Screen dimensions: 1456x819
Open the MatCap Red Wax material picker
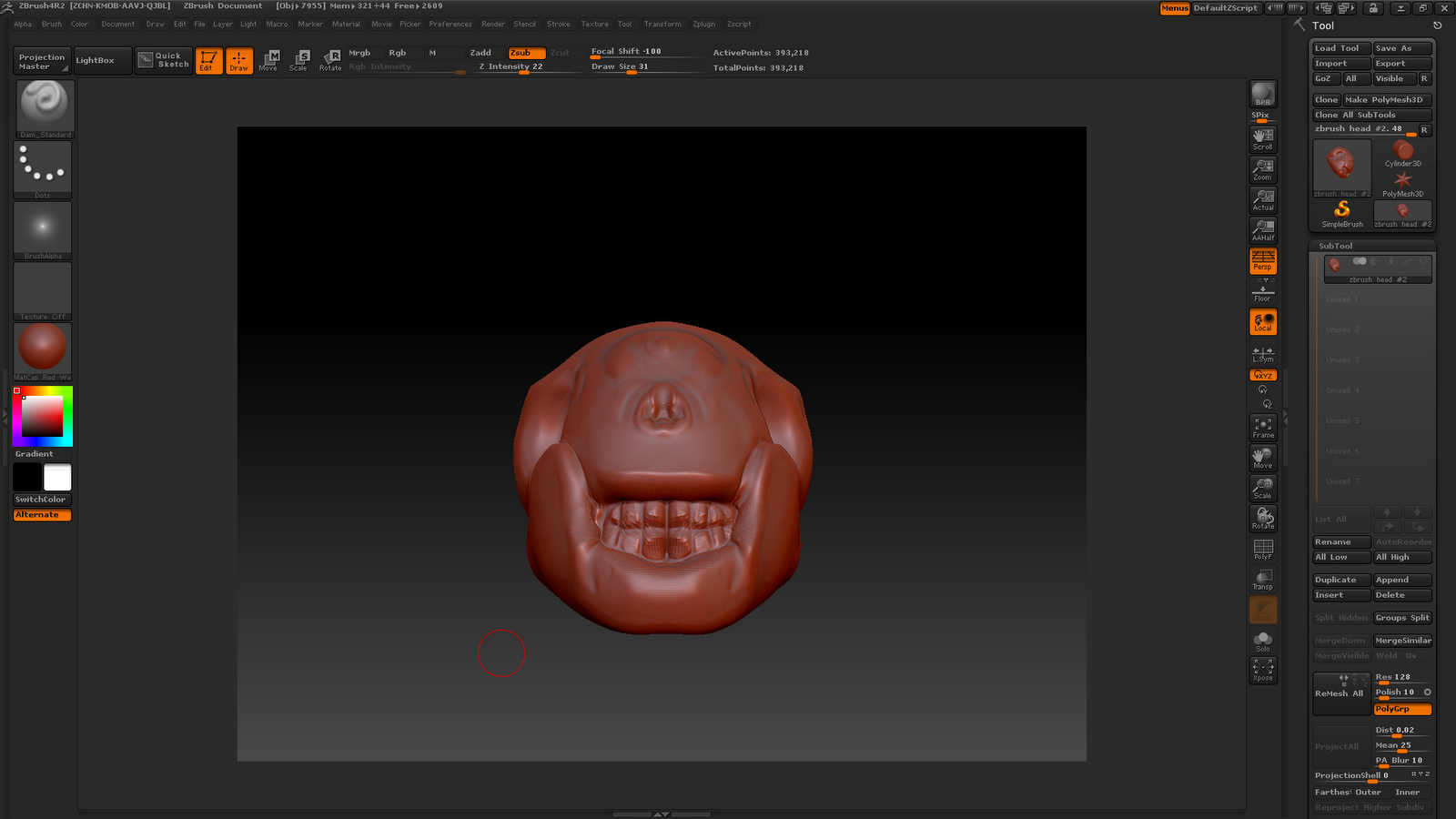41,346
